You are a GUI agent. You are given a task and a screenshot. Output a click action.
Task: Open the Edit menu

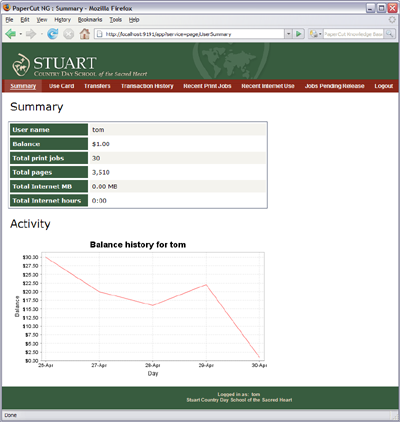point(25,20)
